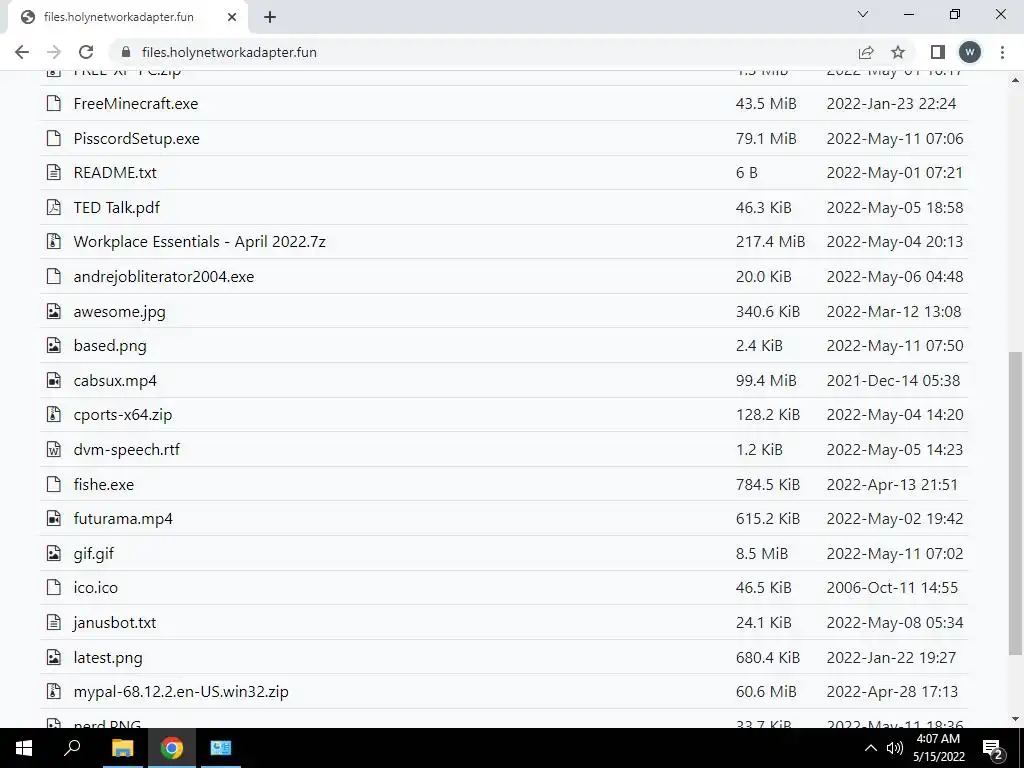Download FreeMinecraft.exe link

point(136,103)
